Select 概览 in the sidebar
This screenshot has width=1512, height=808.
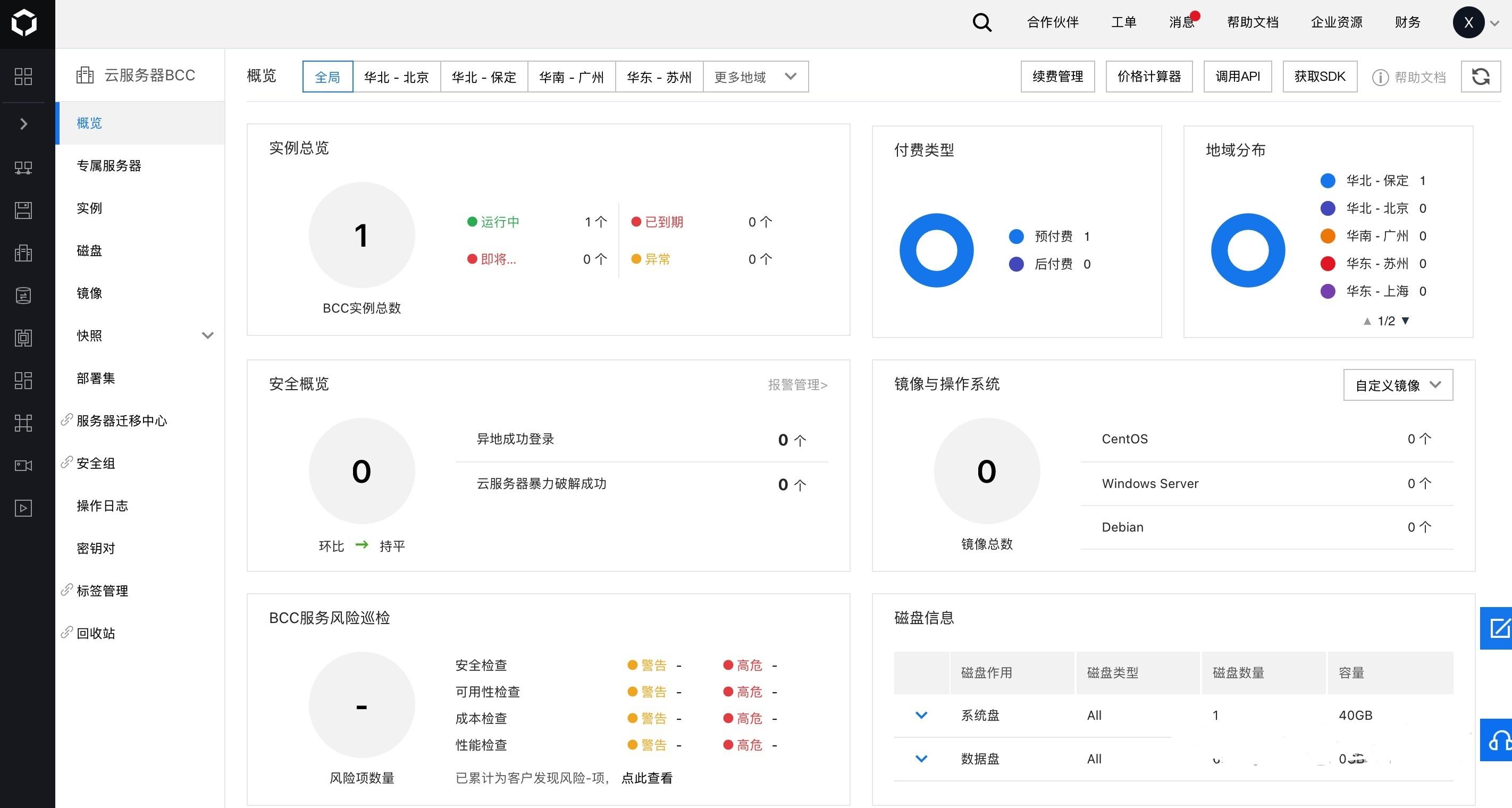pos(141,123)
